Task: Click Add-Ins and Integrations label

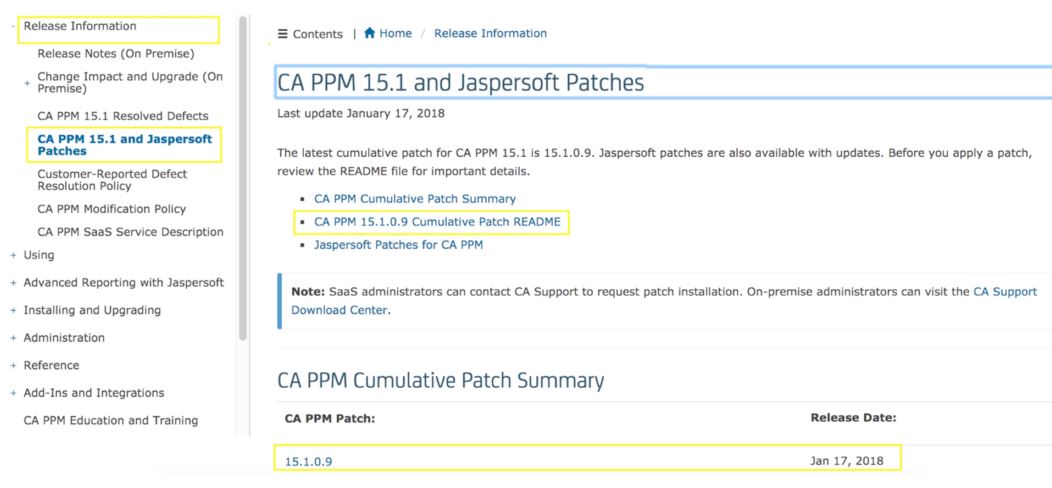Action: coord(94,393)
